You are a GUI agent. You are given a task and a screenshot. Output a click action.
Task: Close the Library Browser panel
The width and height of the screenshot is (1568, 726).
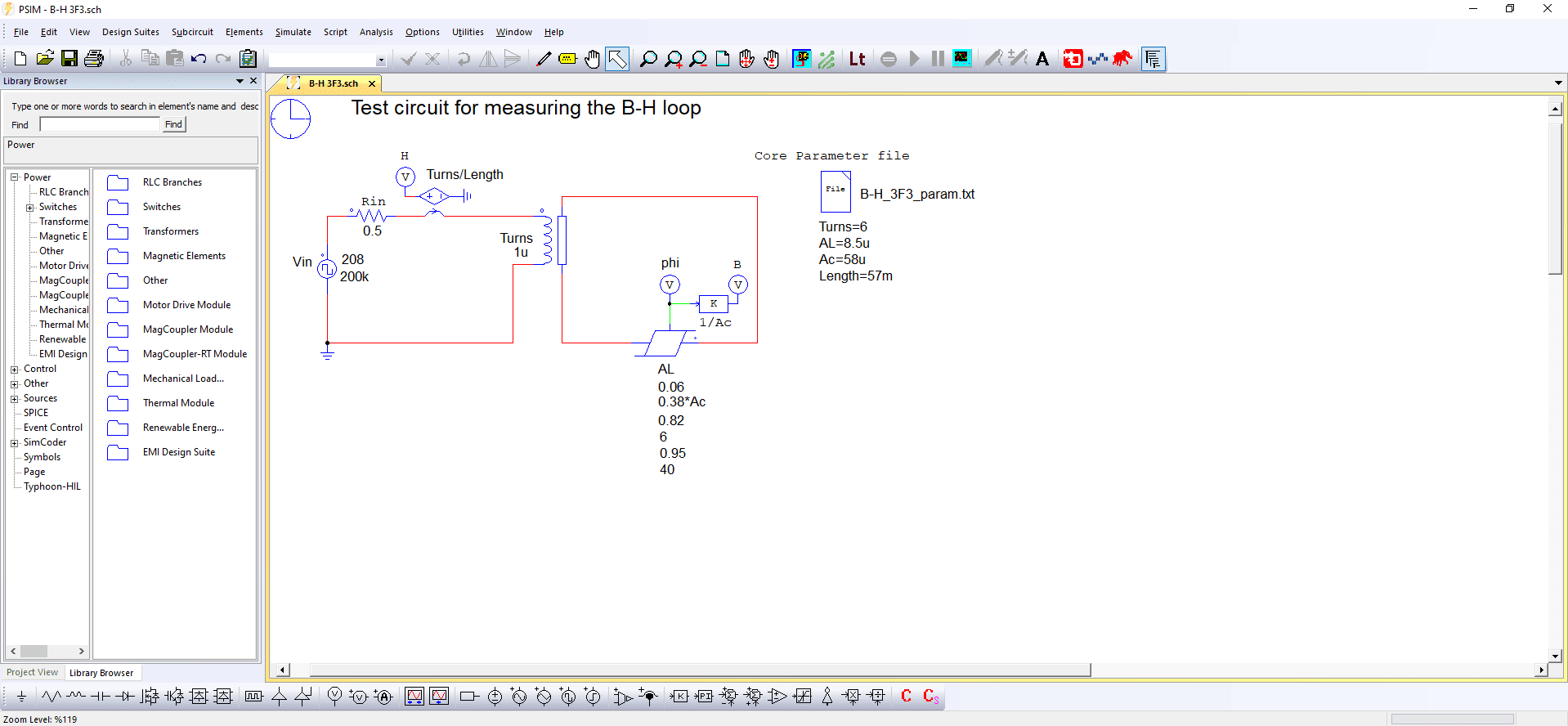pos(253,81)
